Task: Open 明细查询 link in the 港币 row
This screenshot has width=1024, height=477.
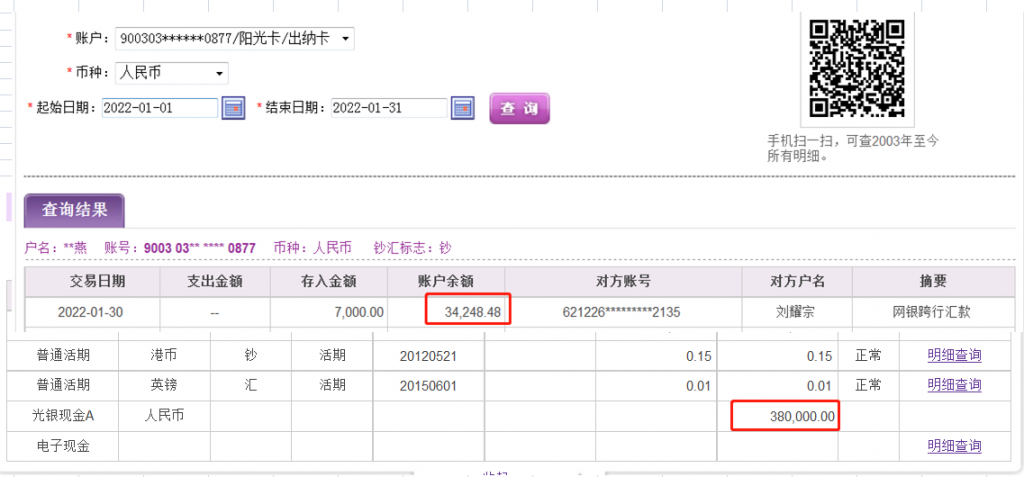Action: point(954,355)
